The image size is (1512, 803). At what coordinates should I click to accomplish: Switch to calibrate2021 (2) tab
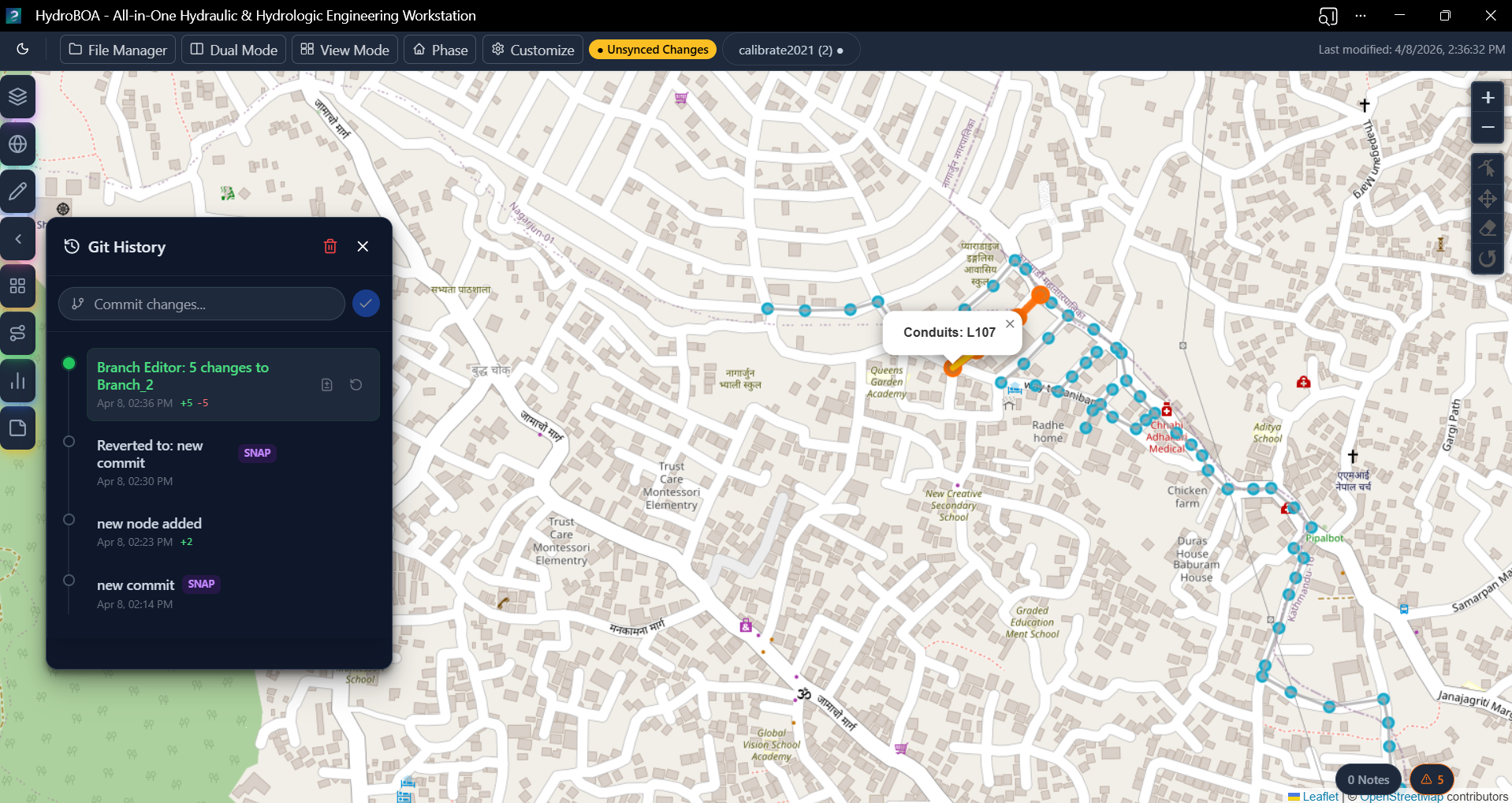(790, 50)
